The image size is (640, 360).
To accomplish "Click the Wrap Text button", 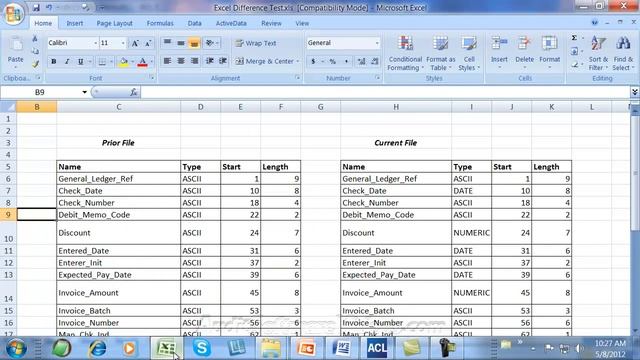I will point(256,43).
